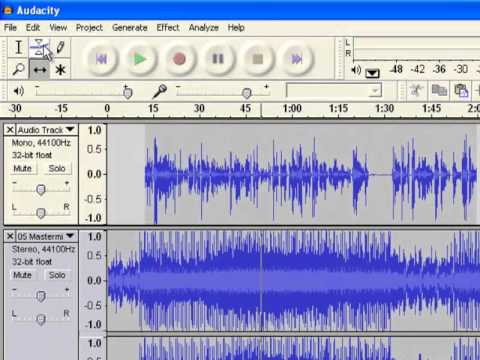The image size is (480, 360).
Task: Select the Time Shift tool
Action: click(39, 69)
